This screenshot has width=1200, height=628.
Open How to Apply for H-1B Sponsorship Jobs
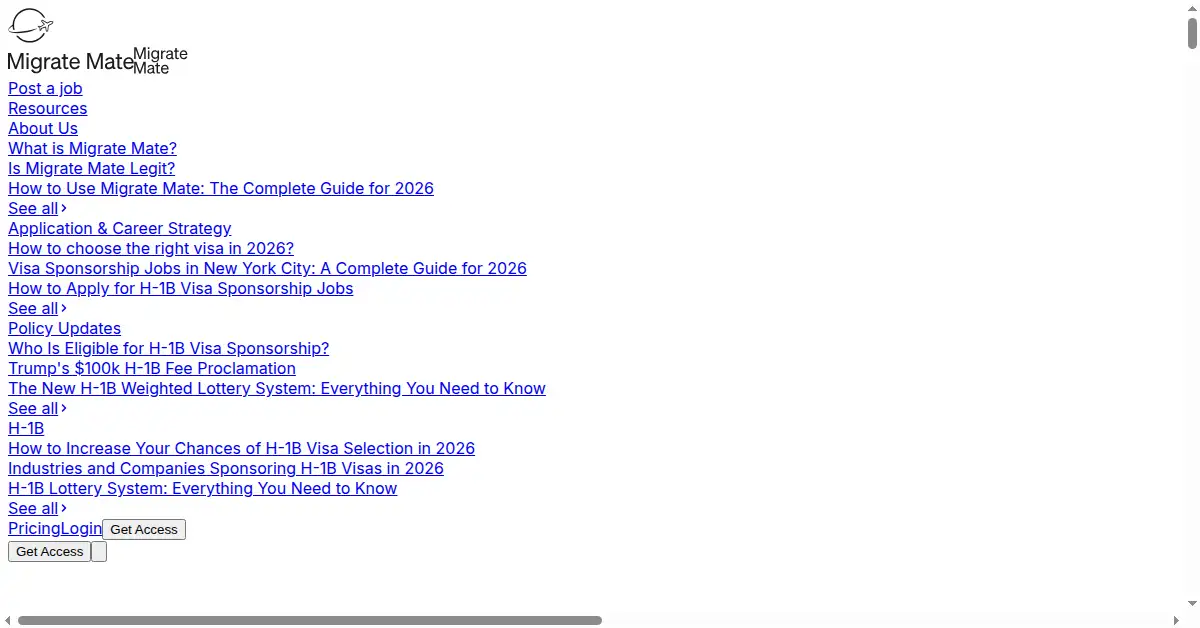click(x=181, y=288)
